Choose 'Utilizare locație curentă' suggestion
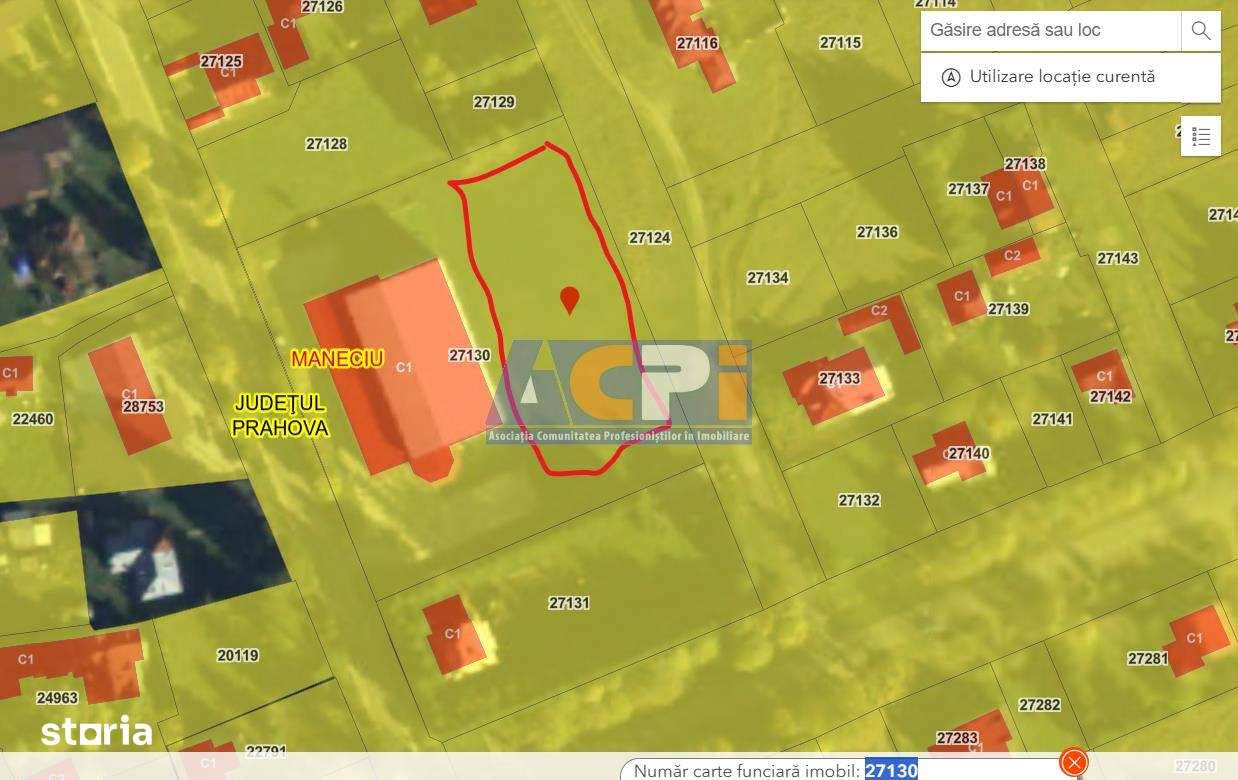Screen dimensions: 1238x780 coord(1070,77)
